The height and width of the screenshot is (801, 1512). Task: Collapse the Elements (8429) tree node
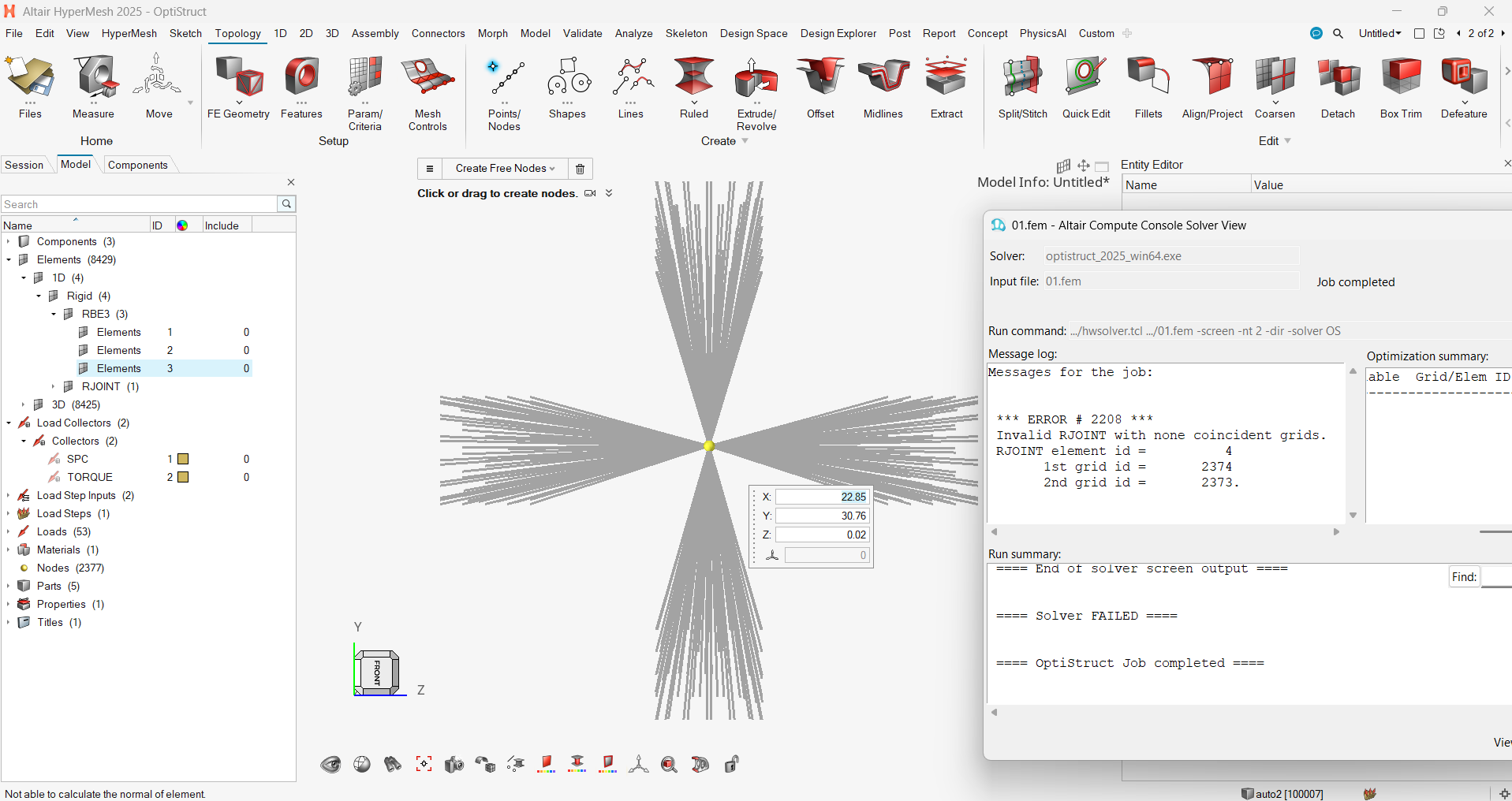[x=8, y=259]
